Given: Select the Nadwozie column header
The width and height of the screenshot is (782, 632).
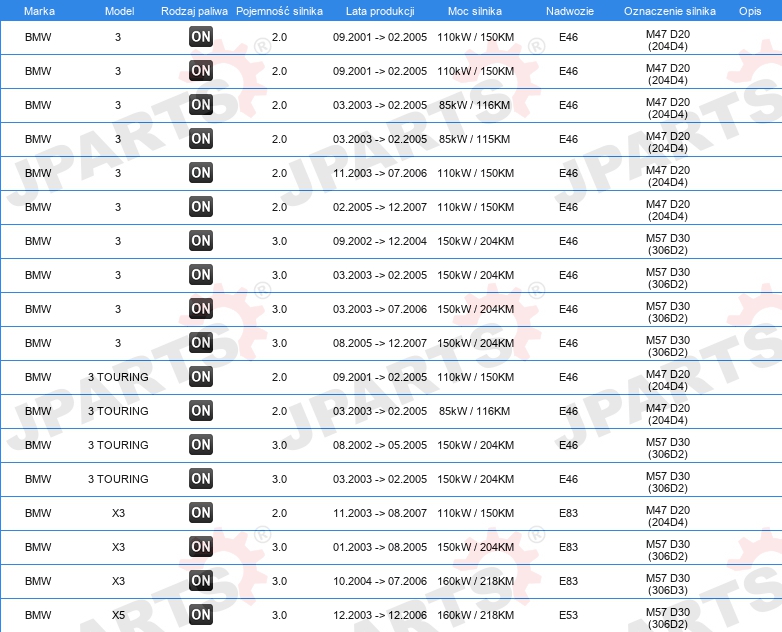Looking at the screenshot, I should pos(570,11).
